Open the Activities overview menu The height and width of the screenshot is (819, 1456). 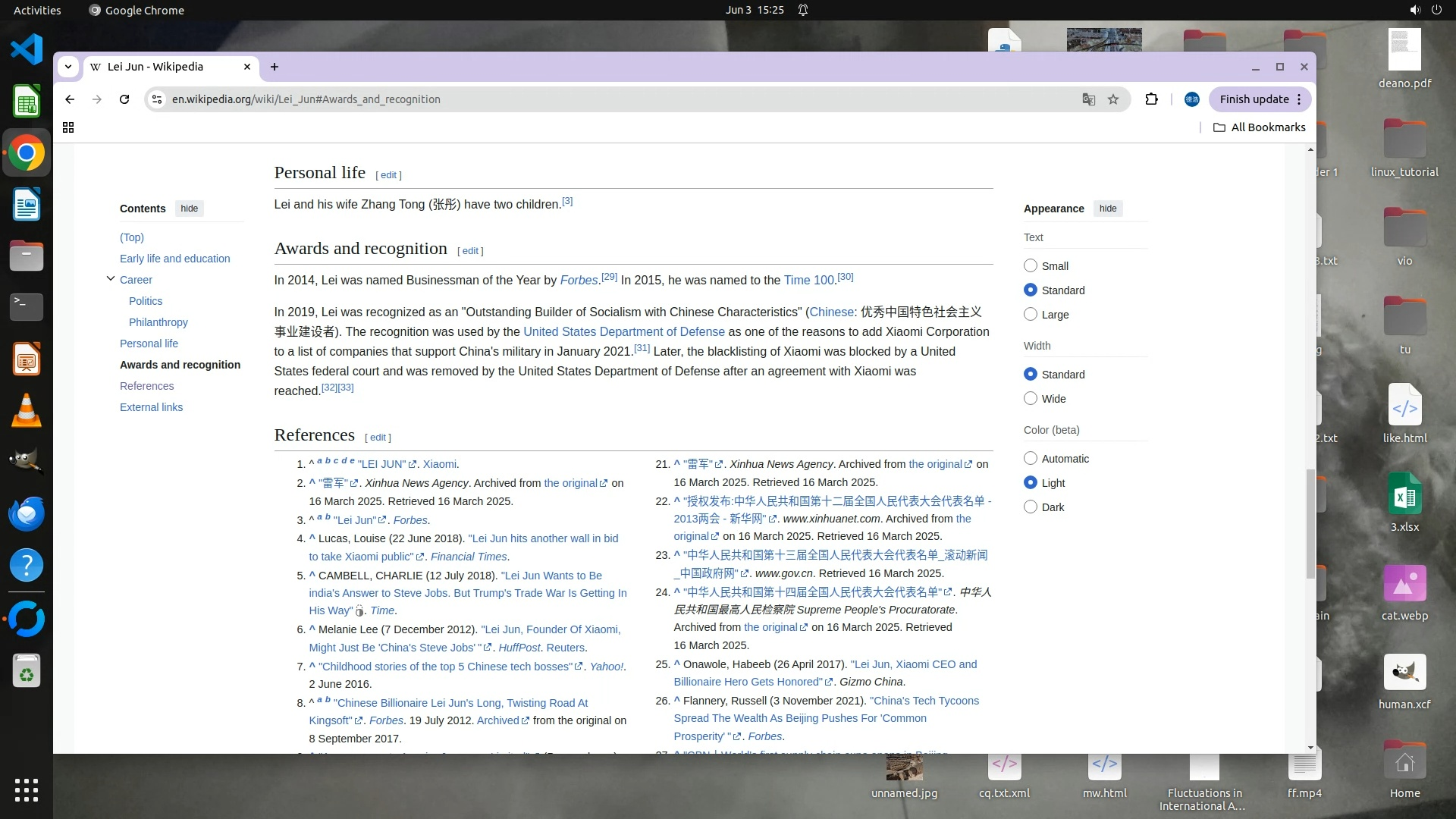point(37,10)
